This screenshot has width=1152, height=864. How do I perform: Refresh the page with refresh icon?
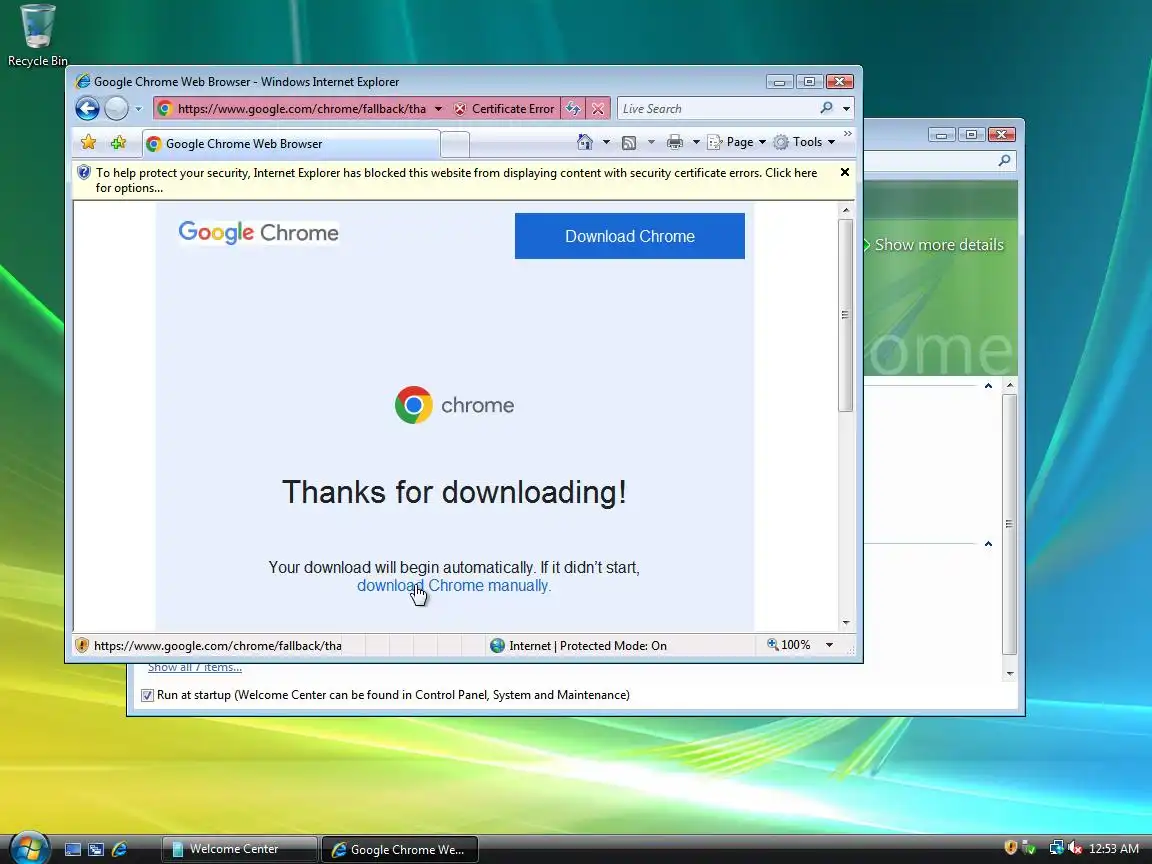(x=573, y=109)
